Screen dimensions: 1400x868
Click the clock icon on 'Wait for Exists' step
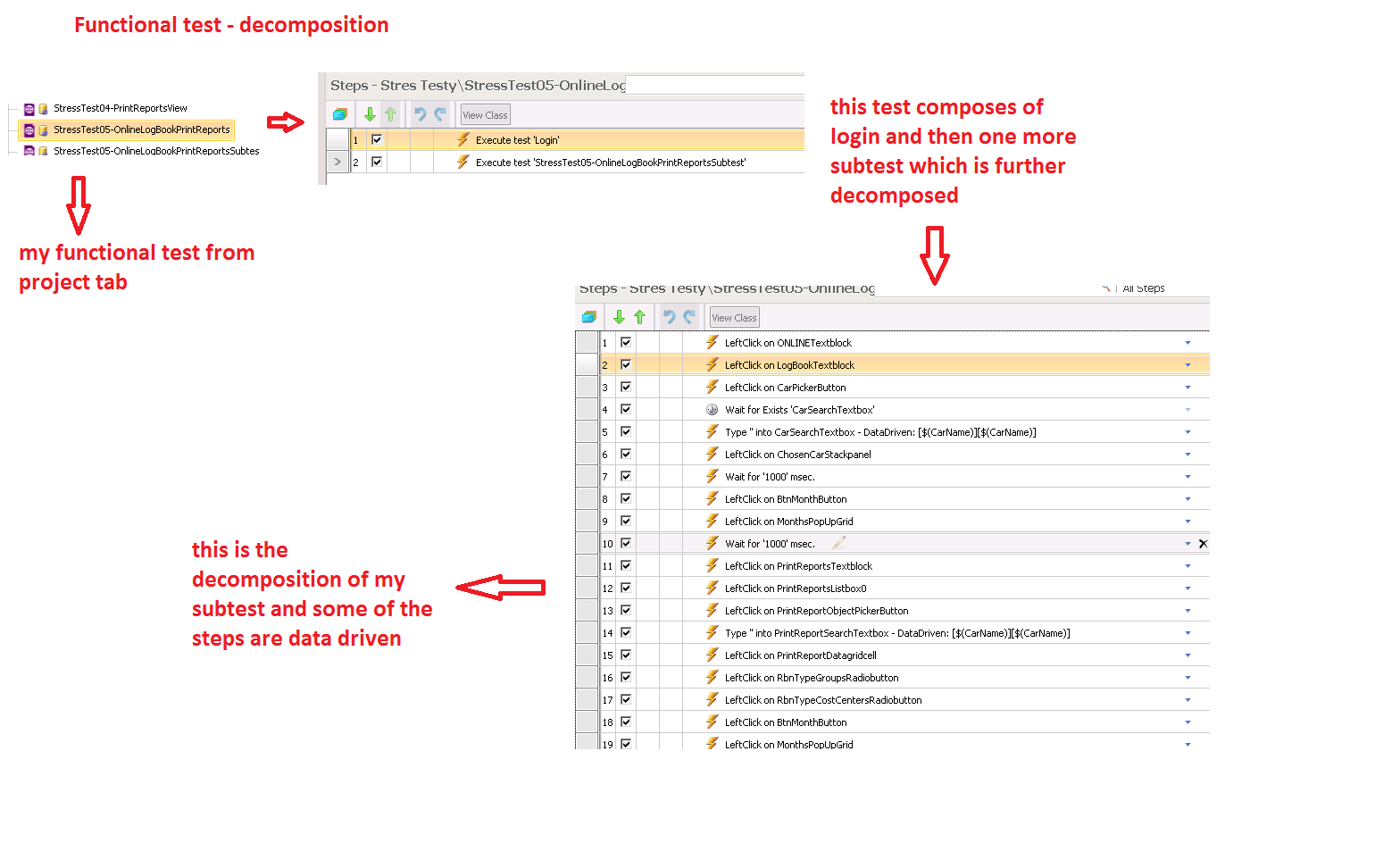[712, 410]
